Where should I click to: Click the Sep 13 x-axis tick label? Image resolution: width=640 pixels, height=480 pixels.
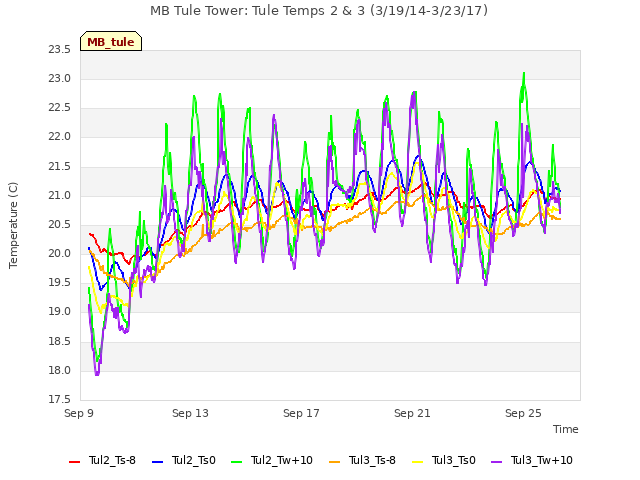(x=190, y=413)
